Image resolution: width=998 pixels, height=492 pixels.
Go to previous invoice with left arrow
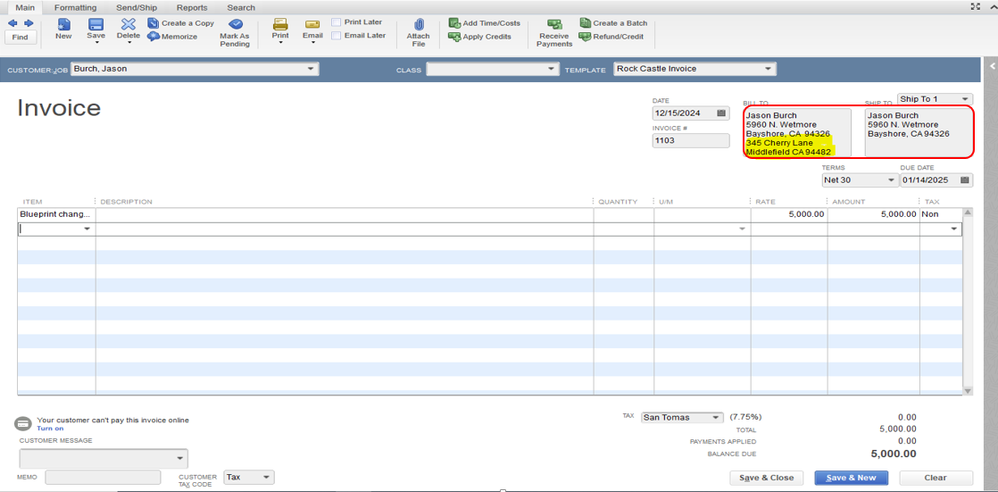pyautogui.click(x=12, y=23)
